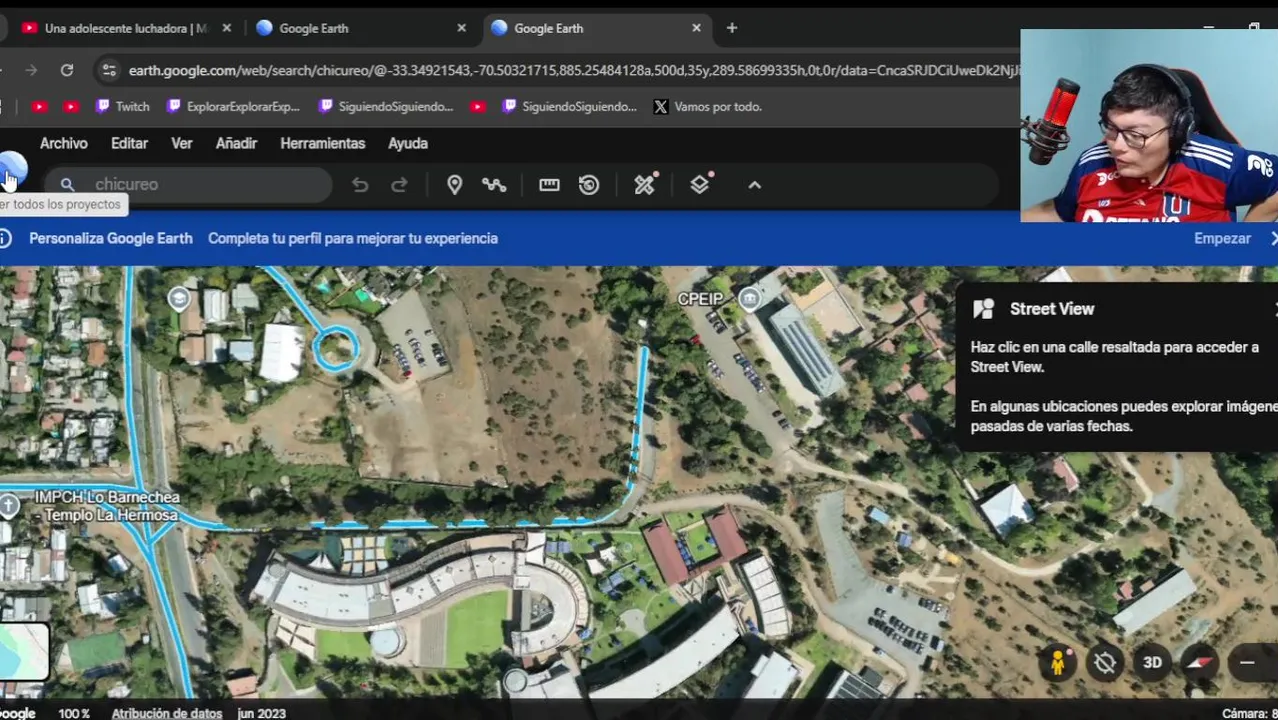Add a placemark with the pin icon
The height and width of the screenshot is (720, 1278).
[454, 184]
